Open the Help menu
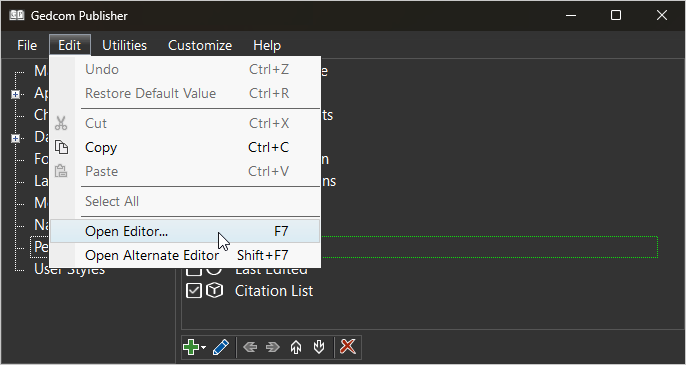This screenshot has height=365, width=686. [267, 45]
